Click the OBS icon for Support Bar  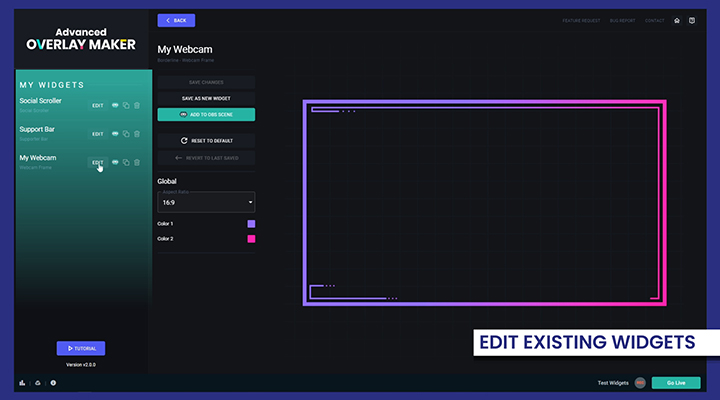[116, 133]
